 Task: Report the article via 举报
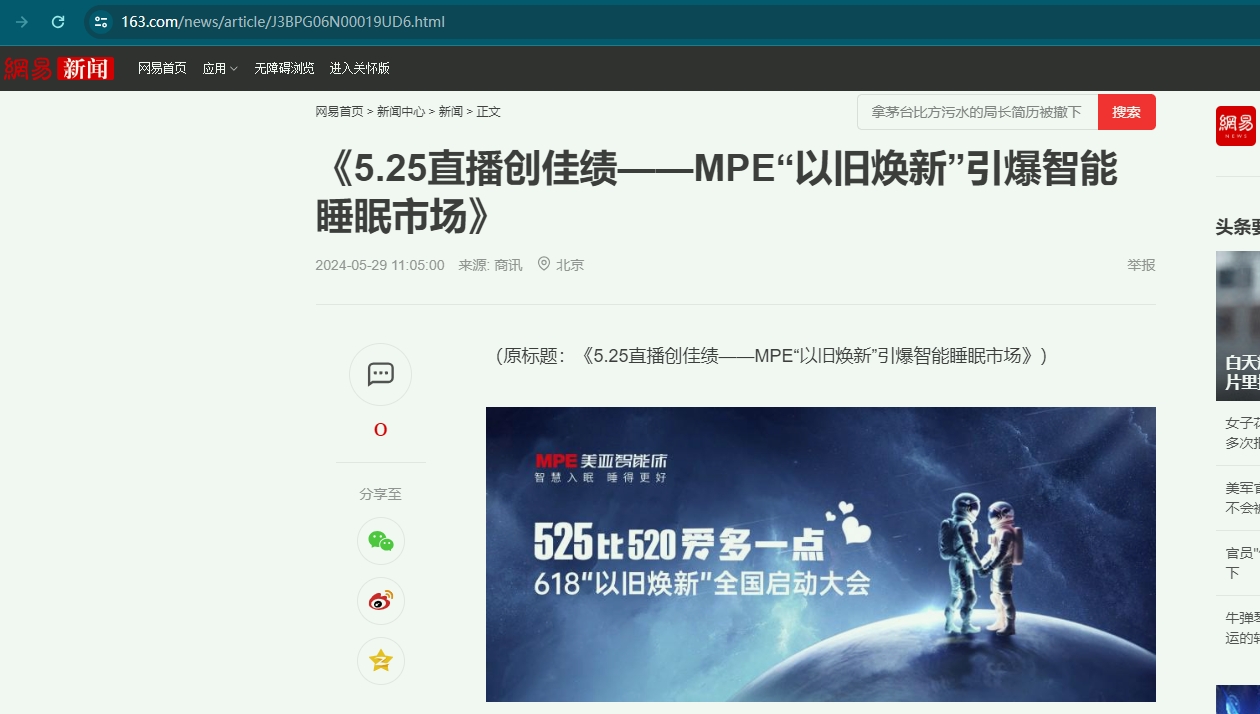point(1141,265)
